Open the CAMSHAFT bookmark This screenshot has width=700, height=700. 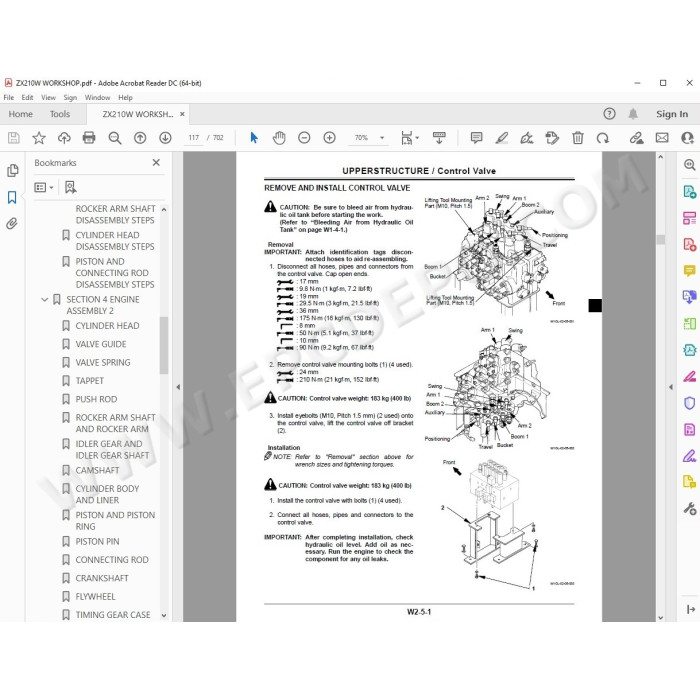point(97,470)
